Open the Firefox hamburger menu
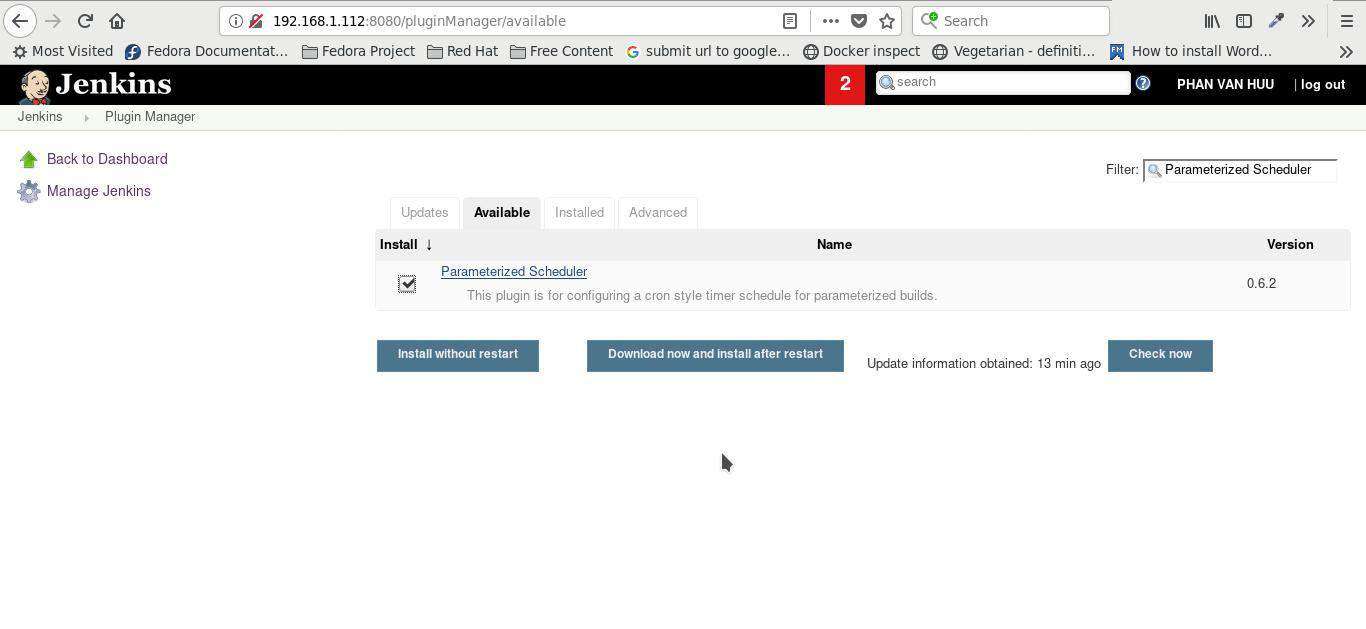This screenshot has height=629, width=1366. point(1346,20)
